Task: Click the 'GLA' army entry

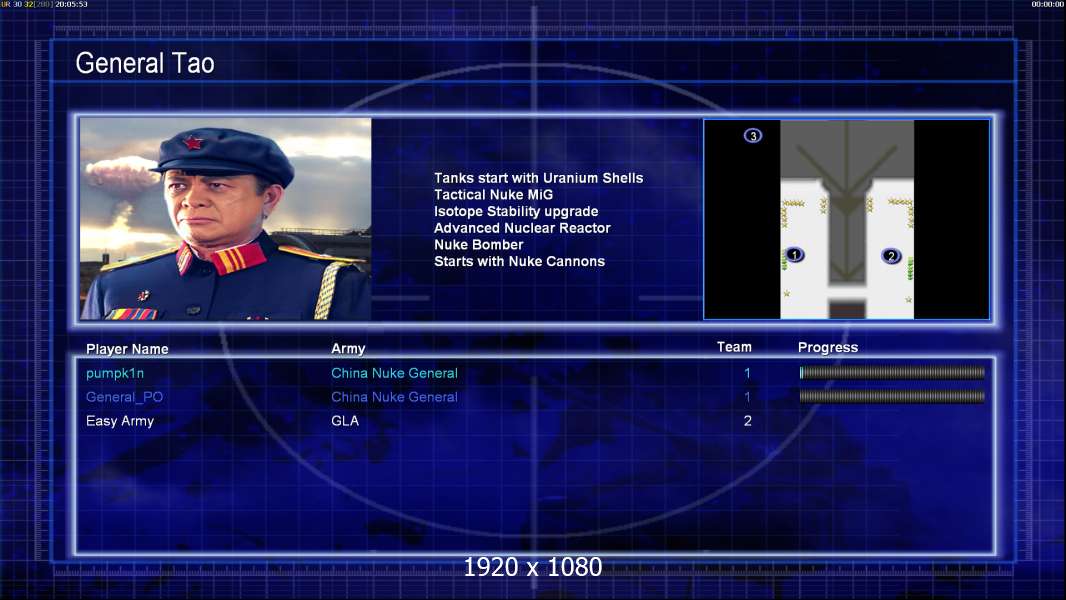Action: click(345, 421)
